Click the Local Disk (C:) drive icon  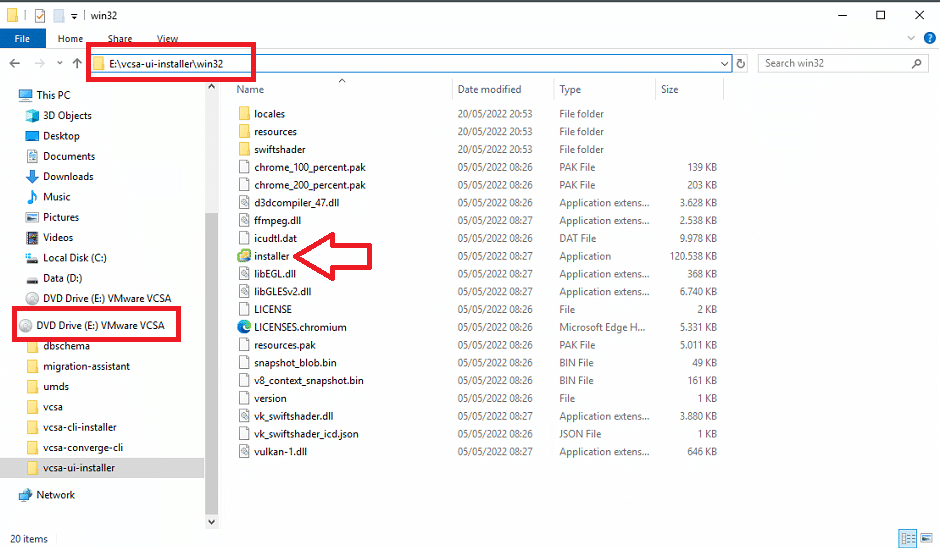(x=32, y=258)
